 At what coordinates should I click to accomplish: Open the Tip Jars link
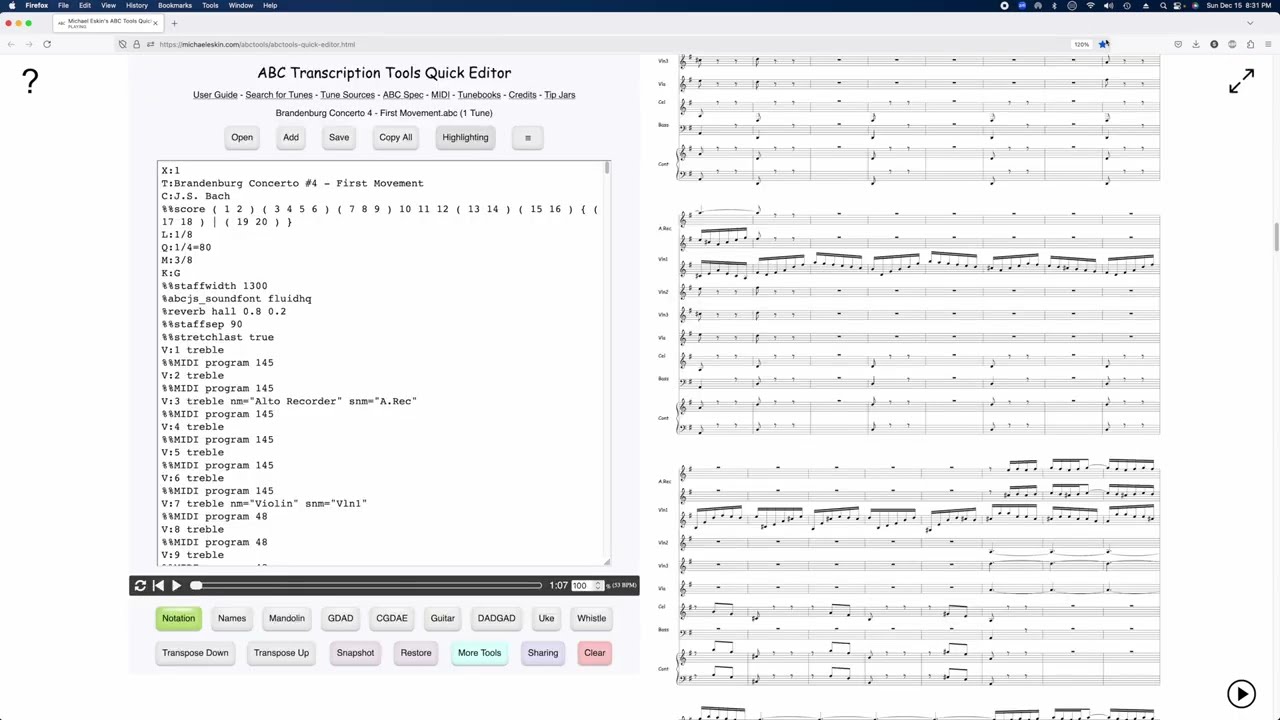560,95
